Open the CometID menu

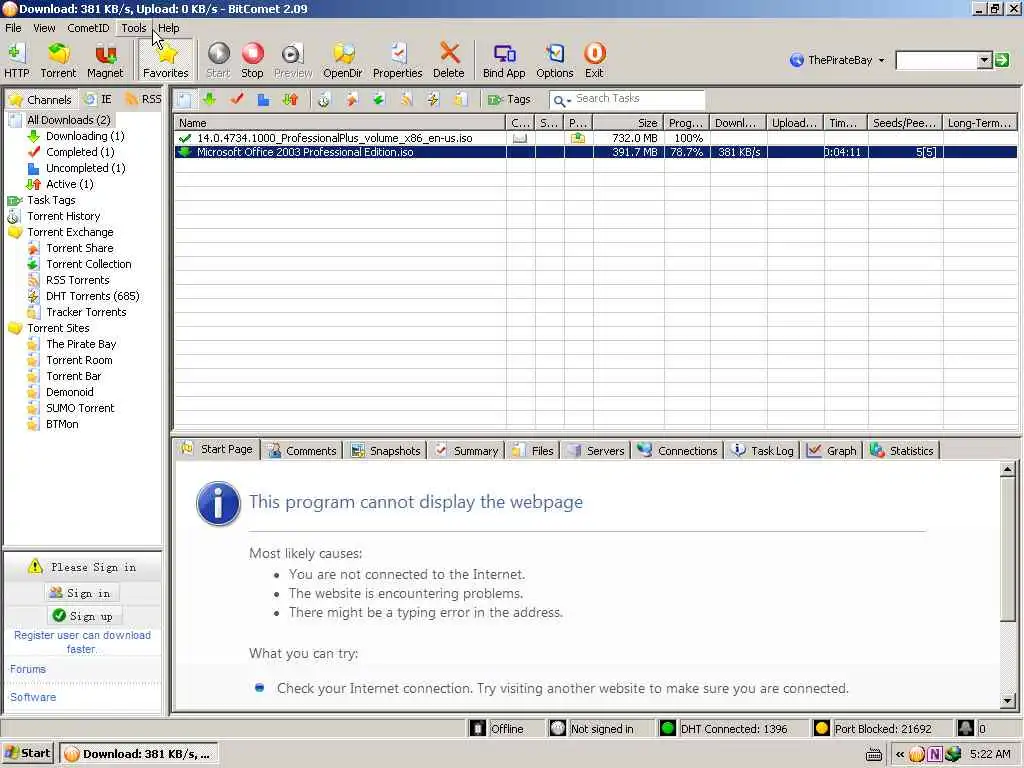(88, 28)
